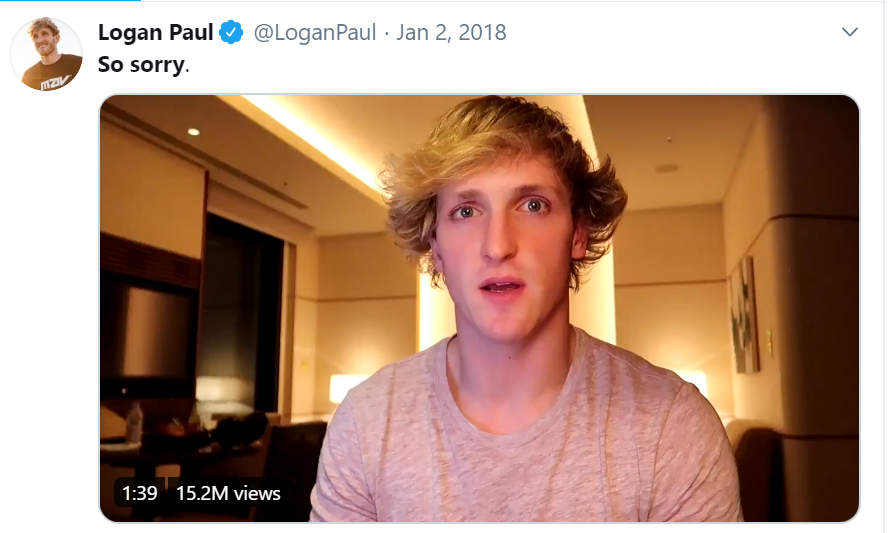Open Logan Paul's profile picture avatar
Image resolution: width=894 pixels, height=533 pixels.
pyautogui.click(x=46, y=54)
